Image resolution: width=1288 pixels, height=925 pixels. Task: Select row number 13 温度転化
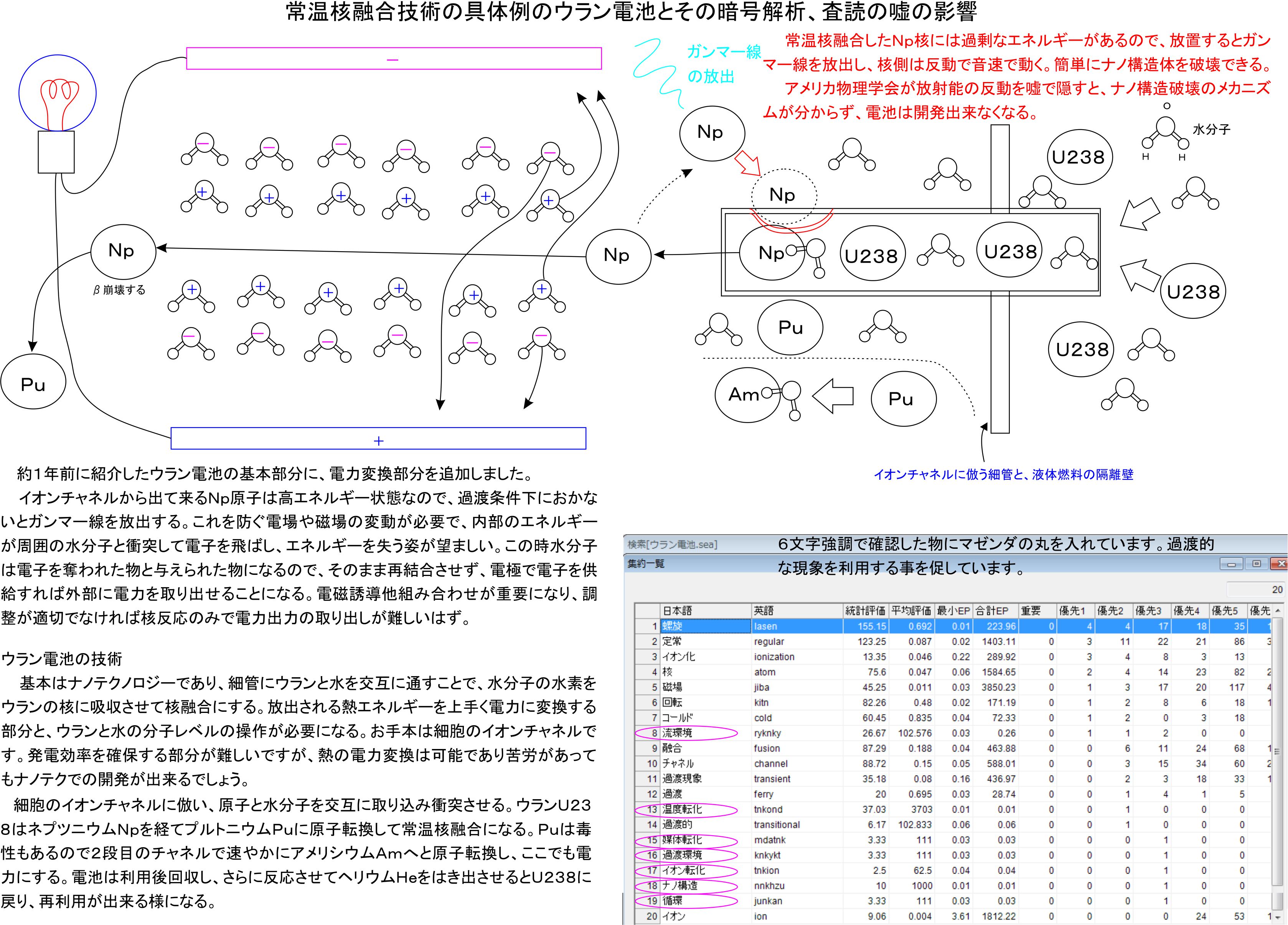tap(651, 810)
